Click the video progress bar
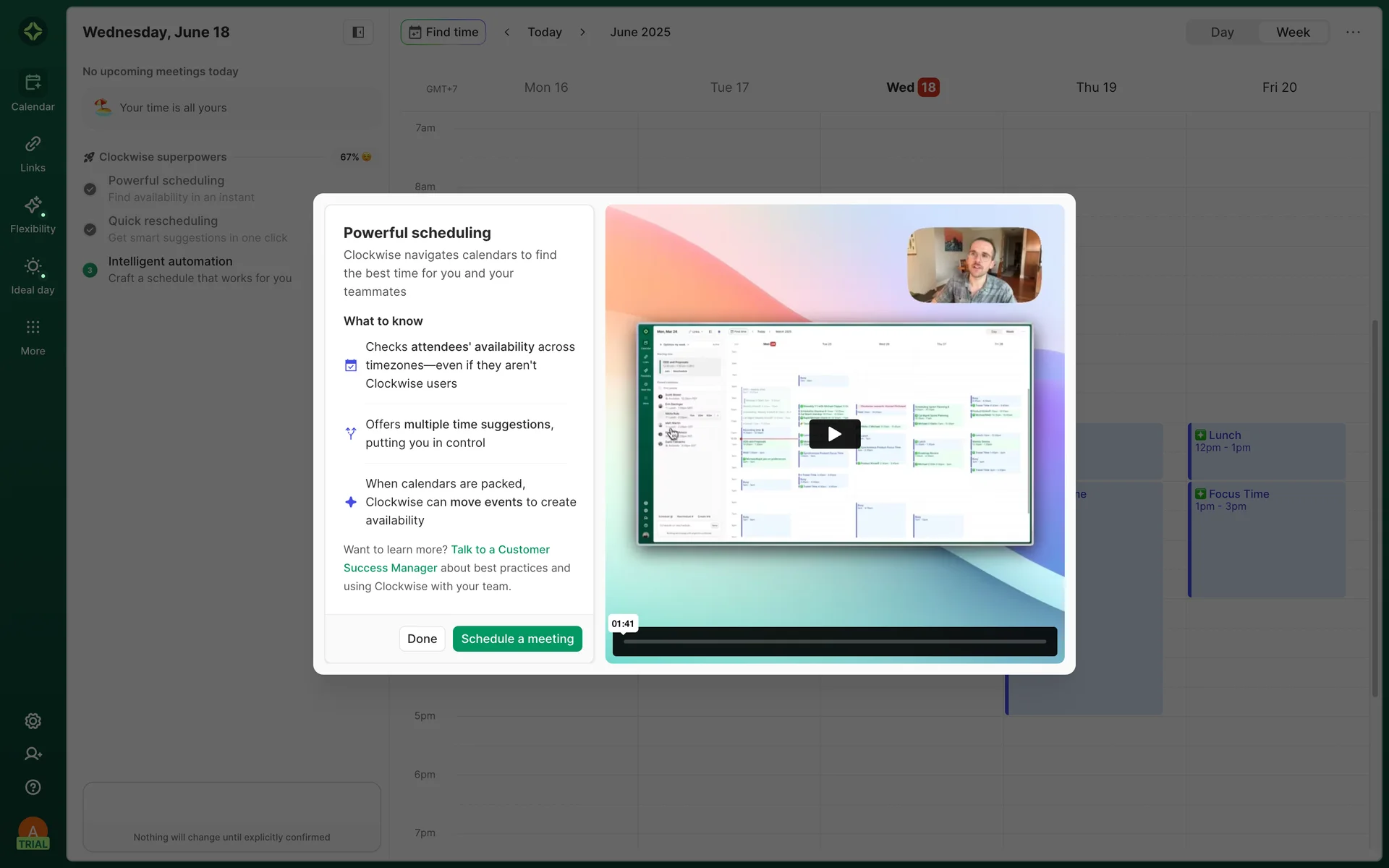The image size is (1389, 868). point(834,642)
